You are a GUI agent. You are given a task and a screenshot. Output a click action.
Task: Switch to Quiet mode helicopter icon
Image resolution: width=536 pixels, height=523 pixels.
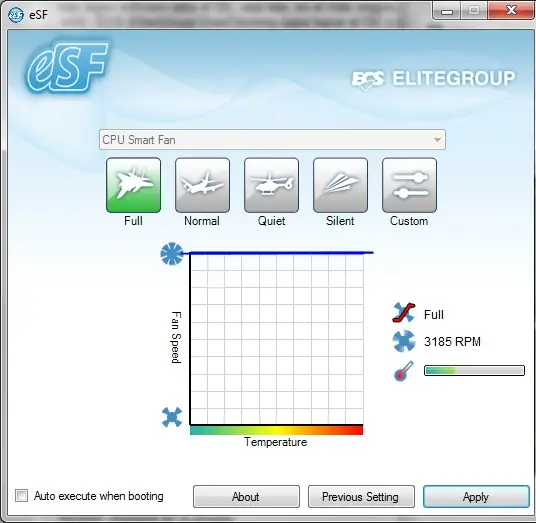point(271,185)
